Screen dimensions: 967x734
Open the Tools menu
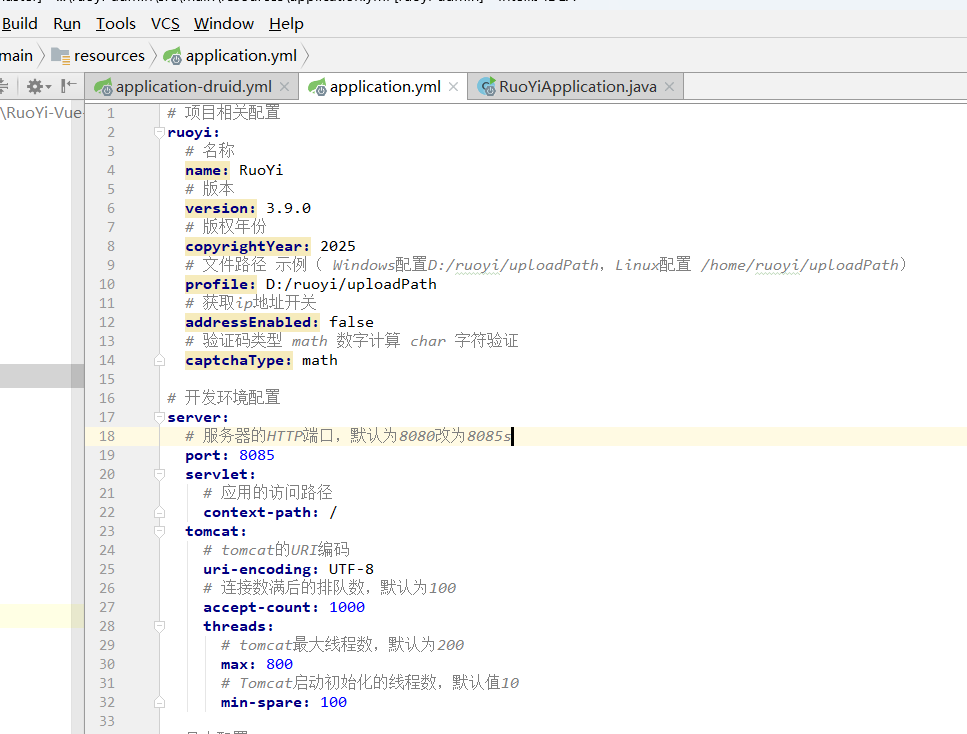(x=115, y=23)
